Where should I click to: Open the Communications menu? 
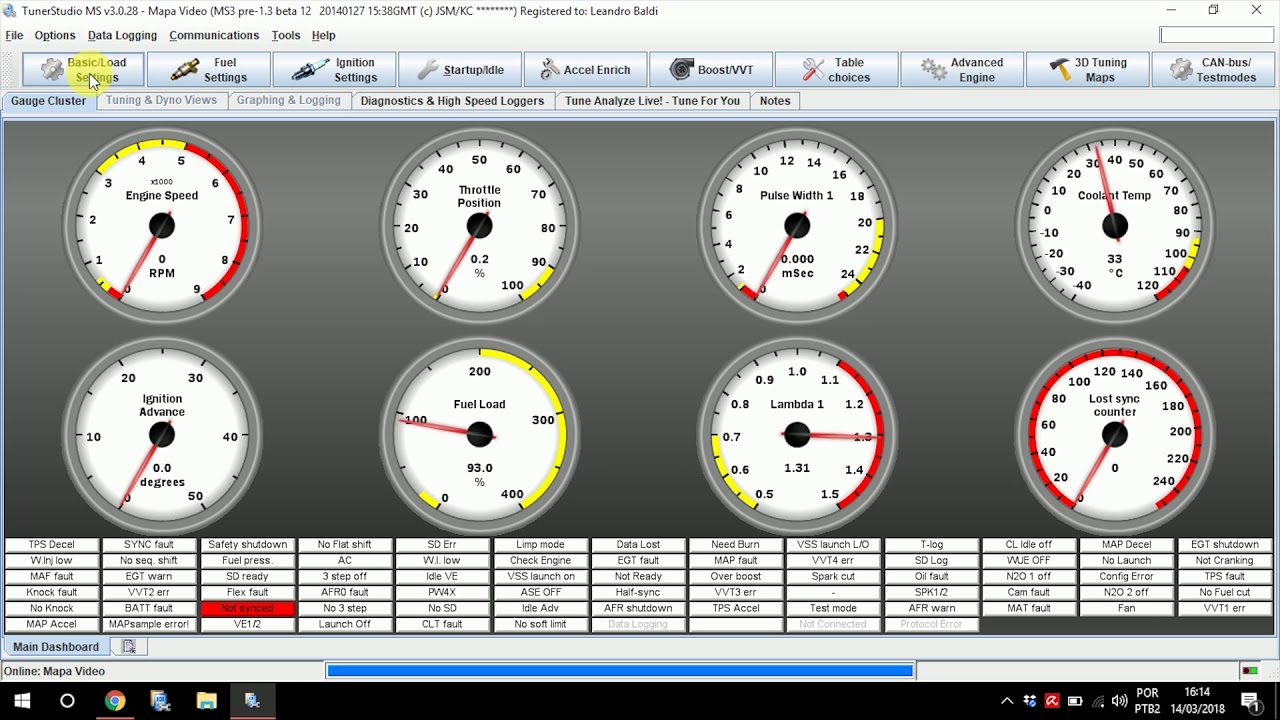214,35
